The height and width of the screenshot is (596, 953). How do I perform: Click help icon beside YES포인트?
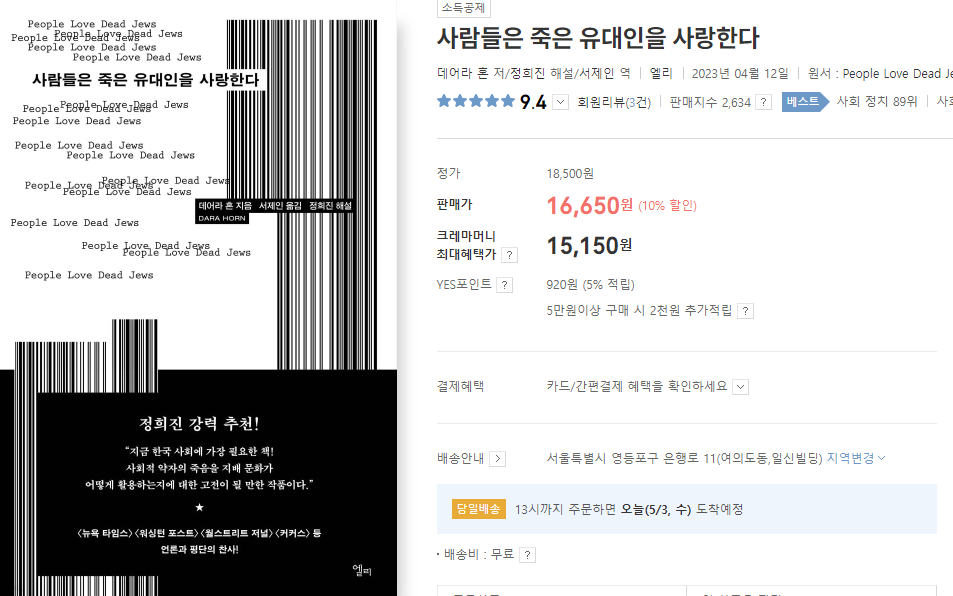pos(504,285)
